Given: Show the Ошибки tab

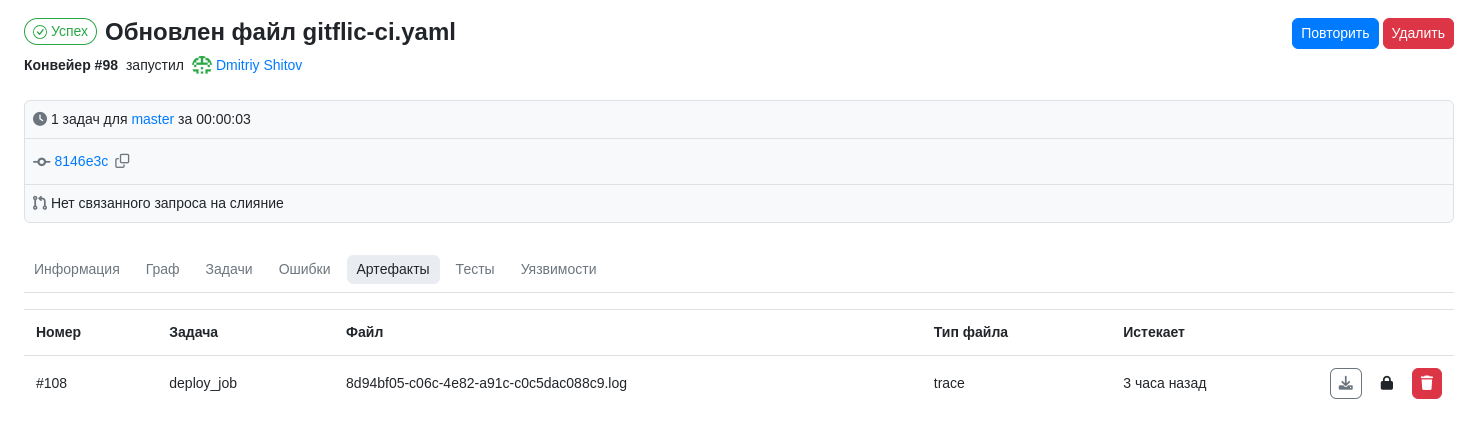Looking at the screenshot, I should tap(305, 269).
